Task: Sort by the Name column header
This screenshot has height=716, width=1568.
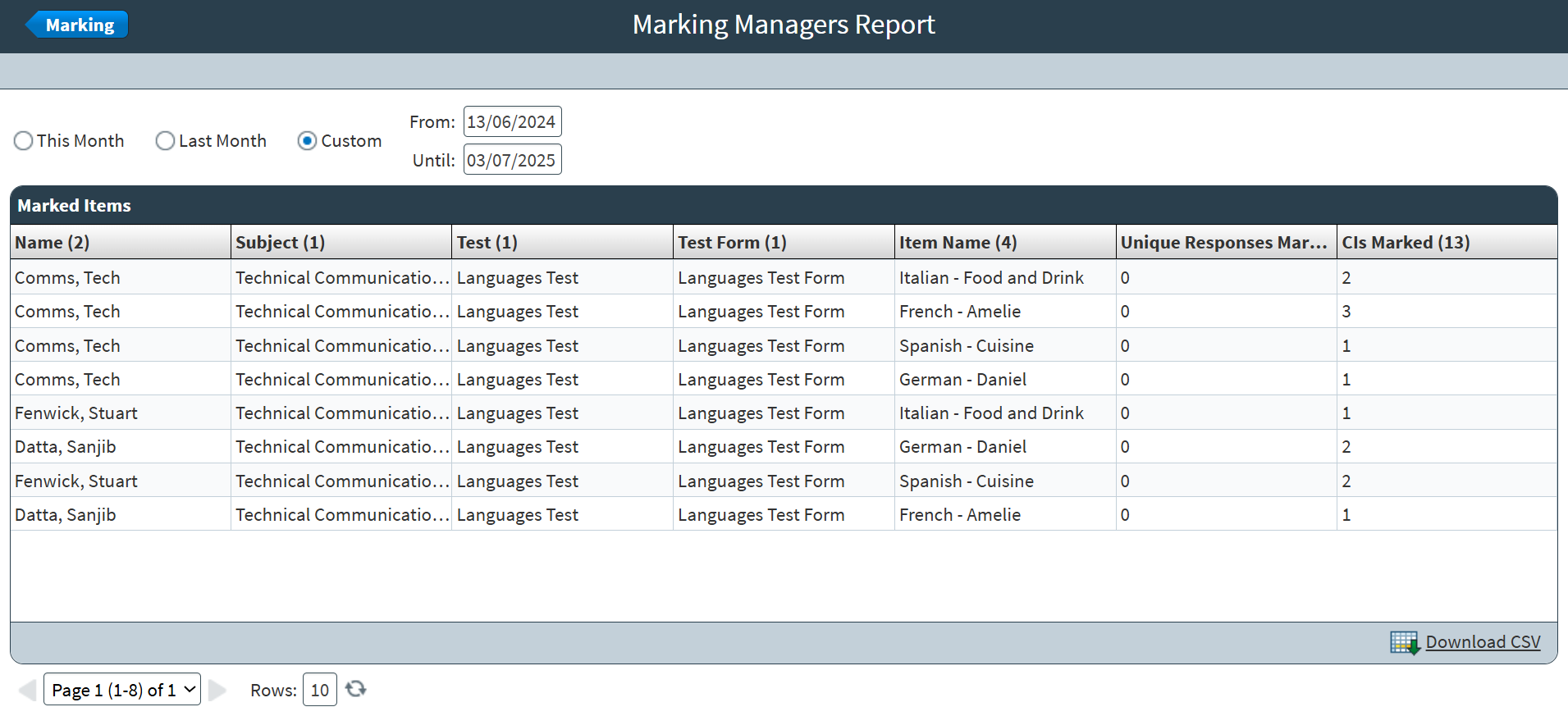Action: click(x=53, y=243)
